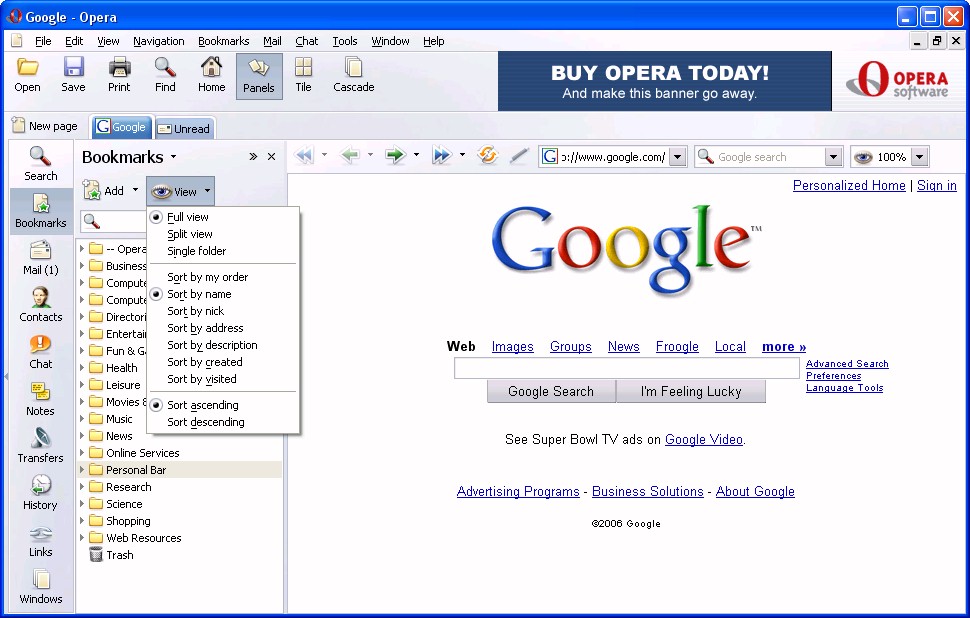
Task: Open the Search panel in sidebar
Action: pyautogui.click(x=41, y=164)
